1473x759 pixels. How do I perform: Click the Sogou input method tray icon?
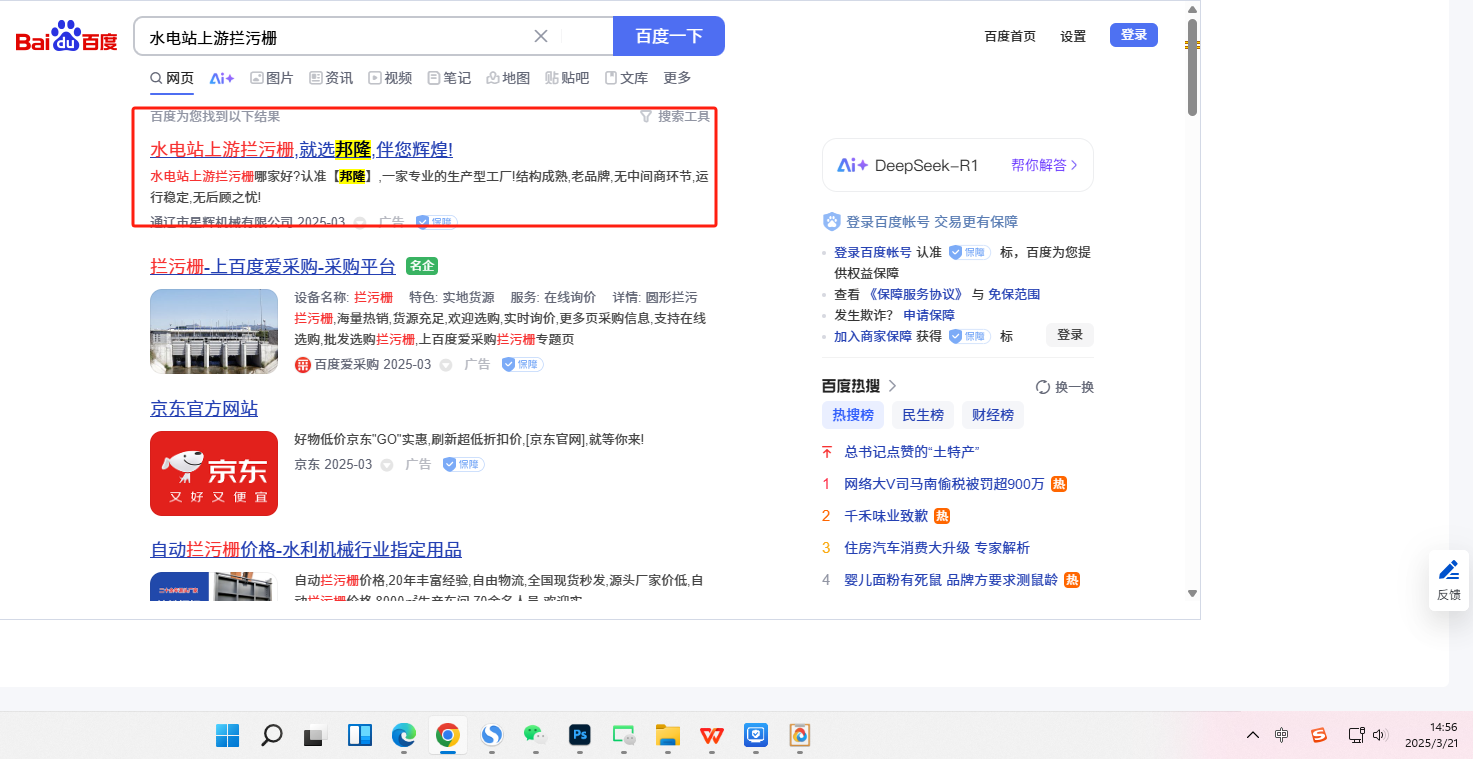[x=1319, y=735]
